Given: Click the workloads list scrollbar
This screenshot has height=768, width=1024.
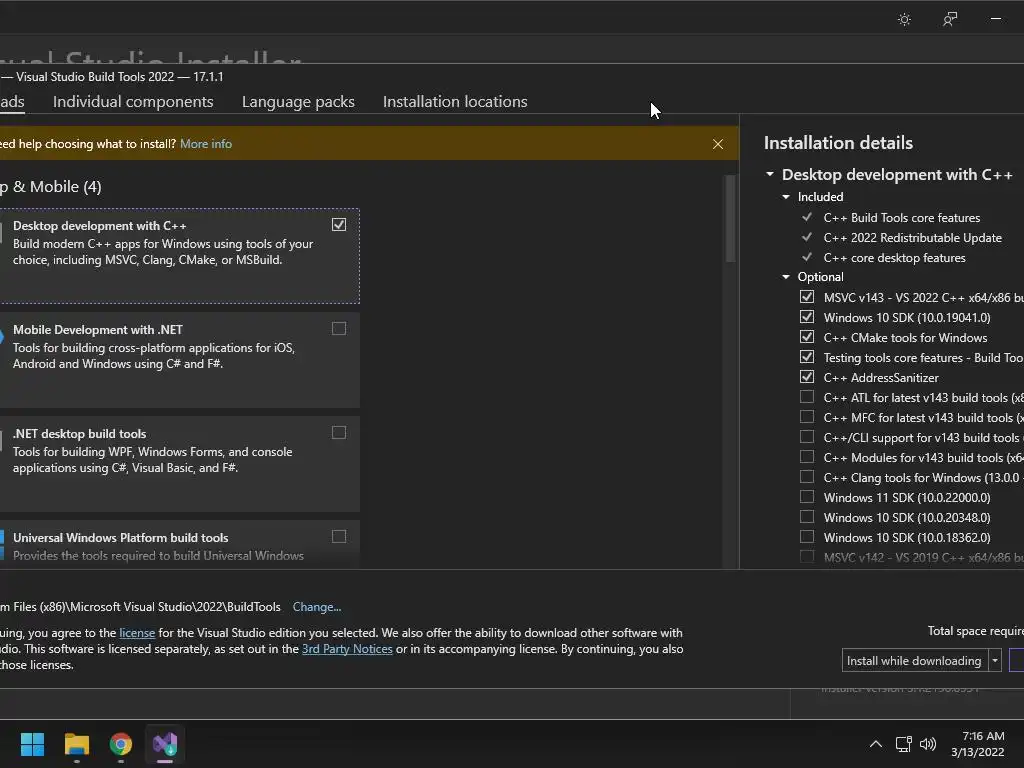Looking at the screenshot, I should [x=730, y=219].
